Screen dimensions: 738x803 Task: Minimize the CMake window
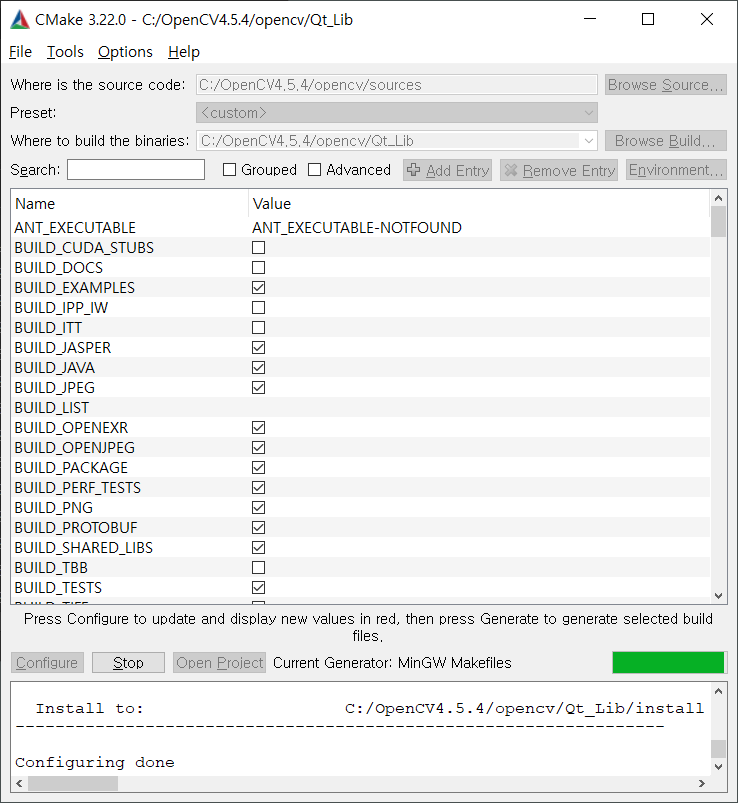click(590, 19)
